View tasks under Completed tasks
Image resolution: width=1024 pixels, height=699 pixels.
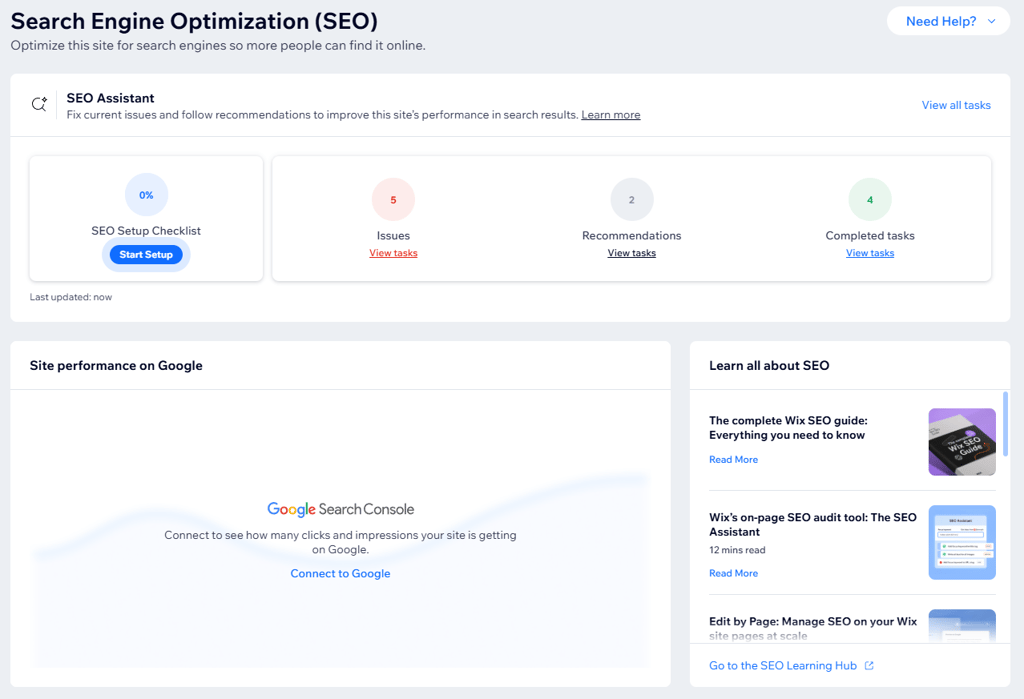[x=870, y=253]
